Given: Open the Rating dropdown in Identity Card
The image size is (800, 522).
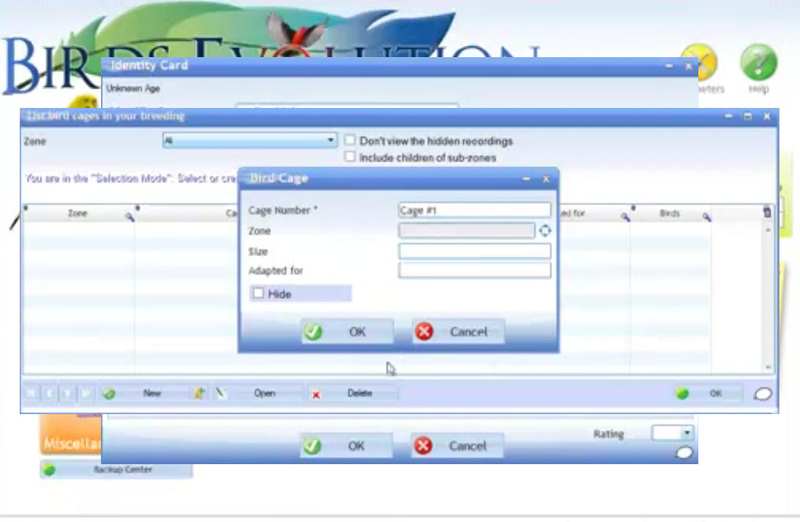Looking at the screenshot, I should click(687, 433).
